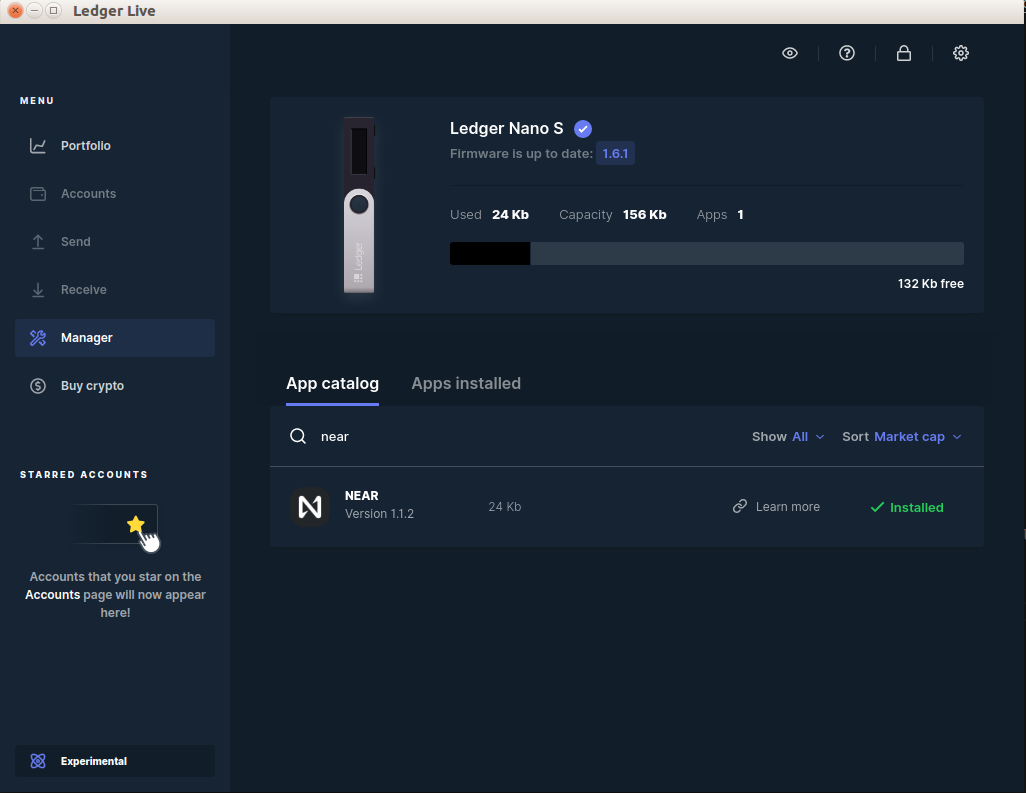Screen dimensions: 1026x793
Task: Click the Ledger Nano S title
Action: point(506,128)
